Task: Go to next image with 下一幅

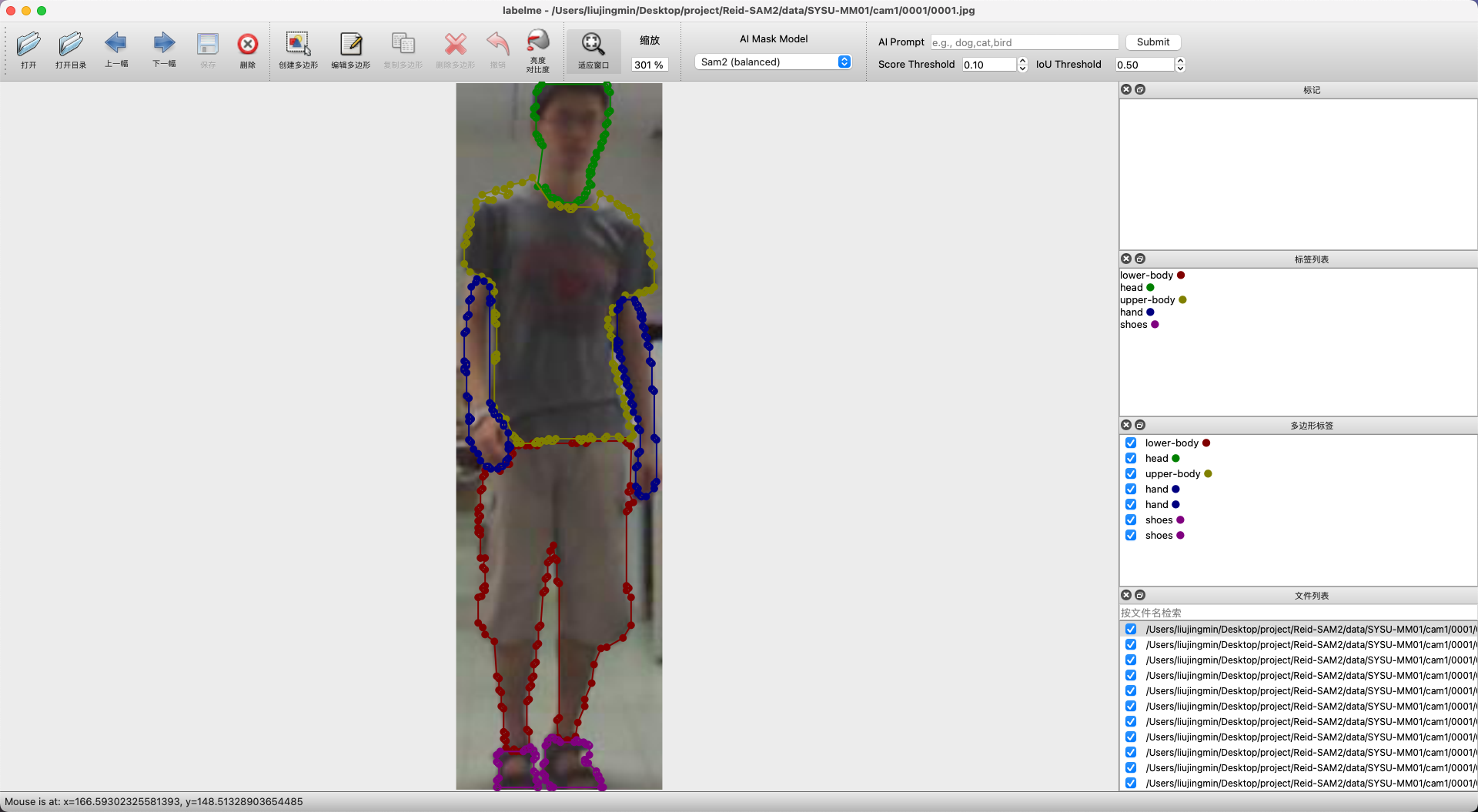Action: (164, 42)
